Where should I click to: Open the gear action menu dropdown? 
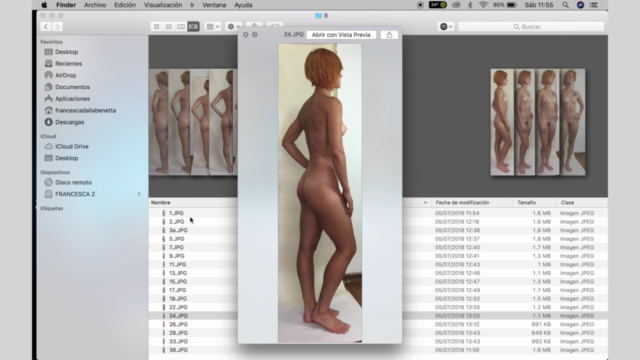(233, 27)
